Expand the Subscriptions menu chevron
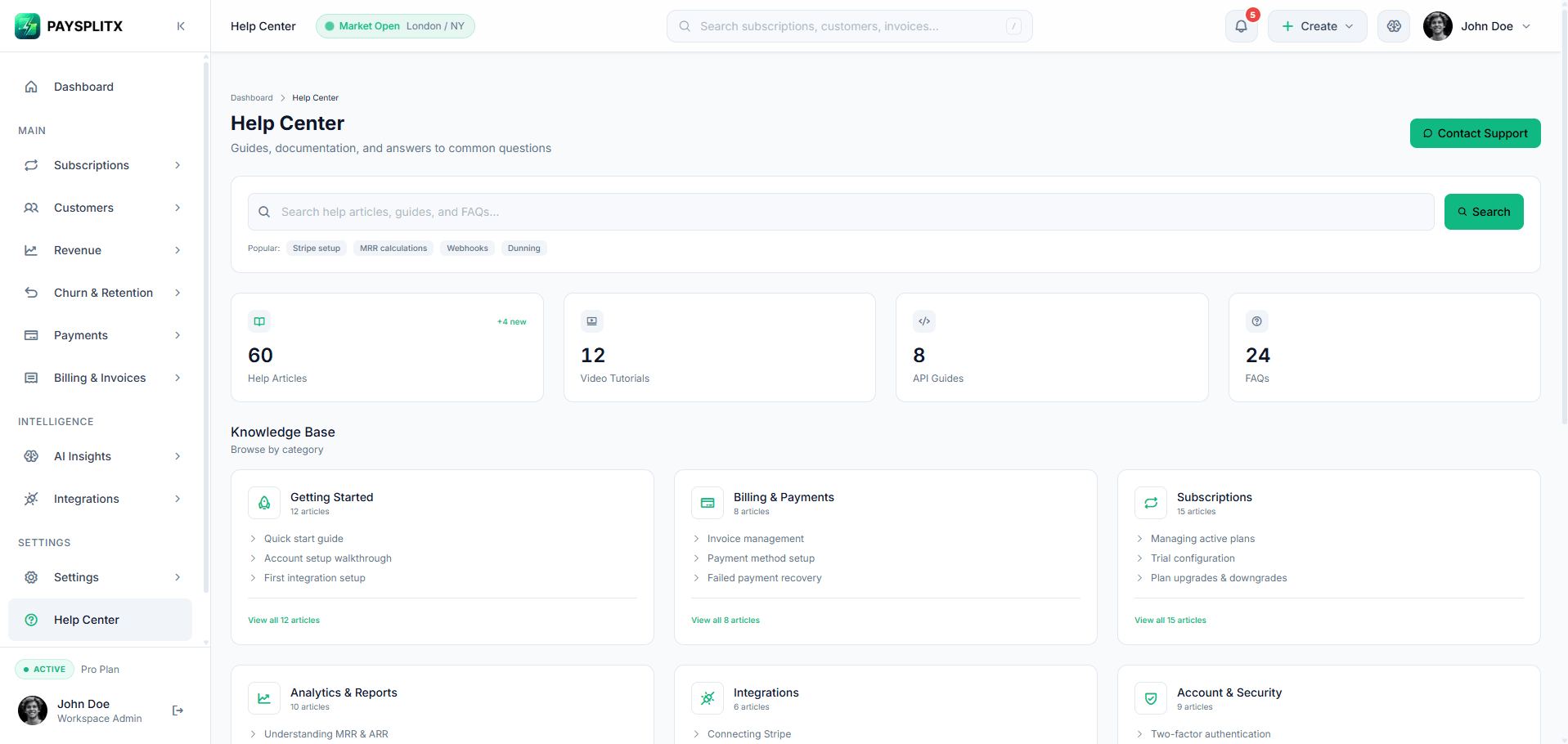Viewport: 1568px width, 744px height. click(177, 165)
